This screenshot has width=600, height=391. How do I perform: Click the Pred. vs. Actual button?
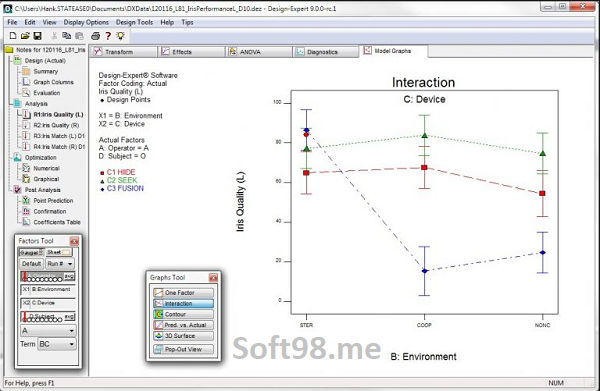point(184,325)
